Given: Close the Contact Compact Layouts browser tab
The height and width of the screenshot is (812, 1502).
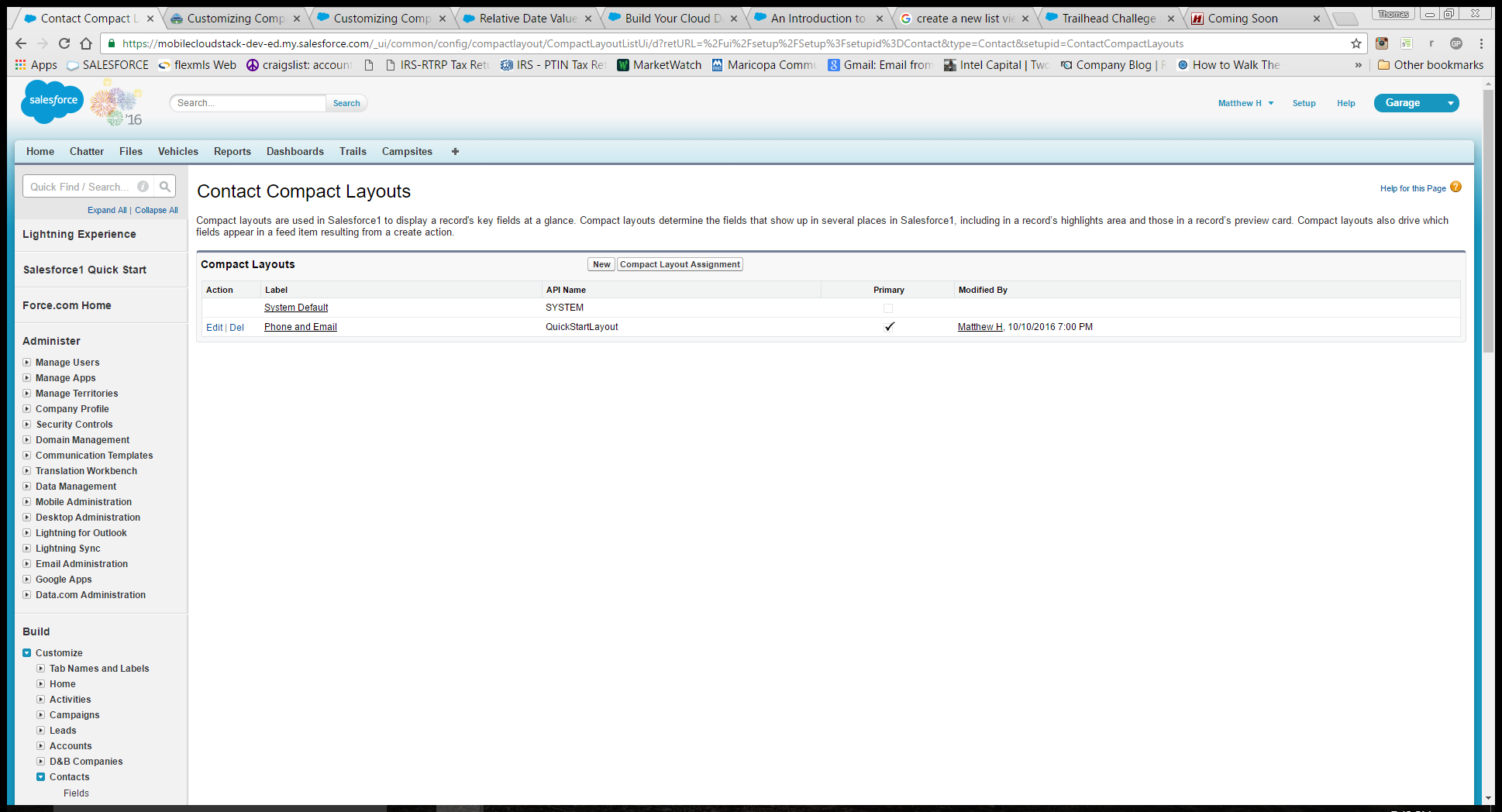Looking at the screenshot, I should tap(150, 19).
